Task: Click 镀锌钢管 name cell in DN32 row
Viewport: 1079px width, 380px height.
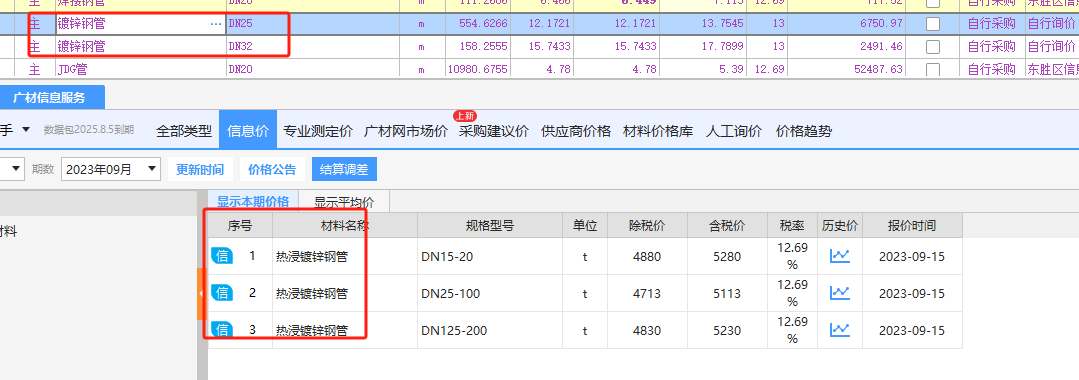Action: [140, 47]
